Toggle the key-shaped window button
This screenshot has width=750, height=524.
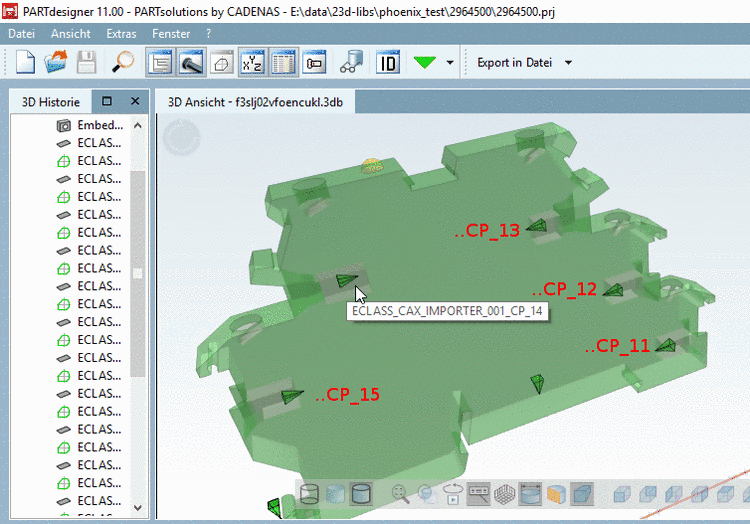314,62
